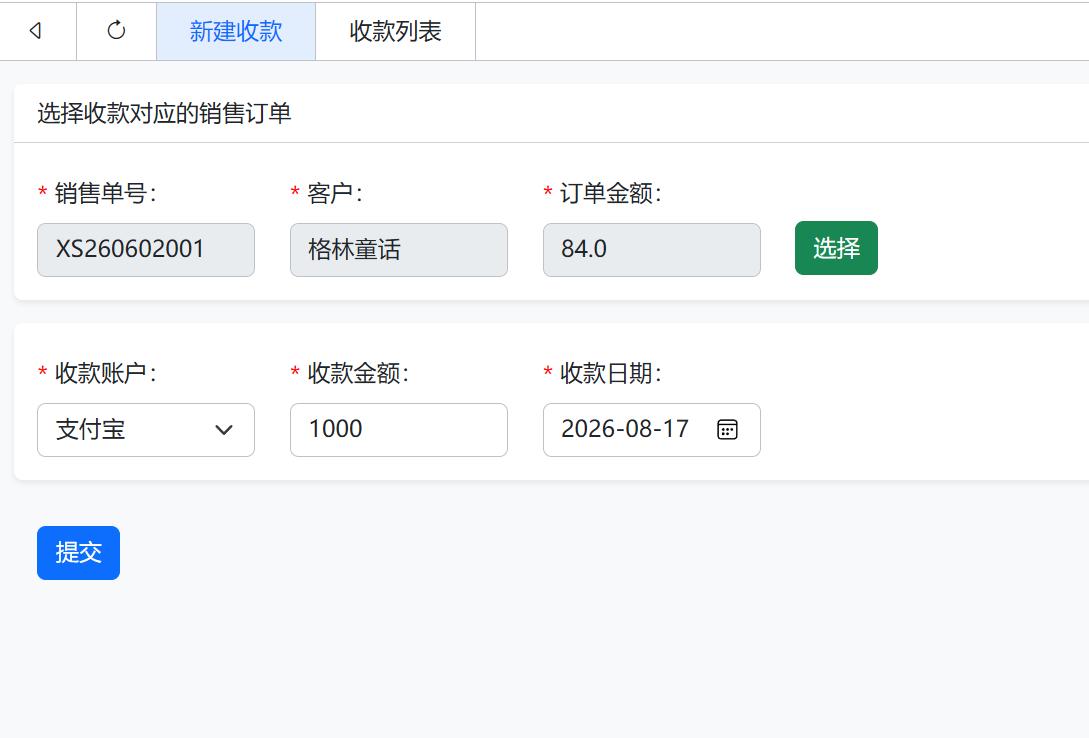Screen dimensions: 1089x738
Task: Click the 客户 label text
Action: click(x=335, y=194)
